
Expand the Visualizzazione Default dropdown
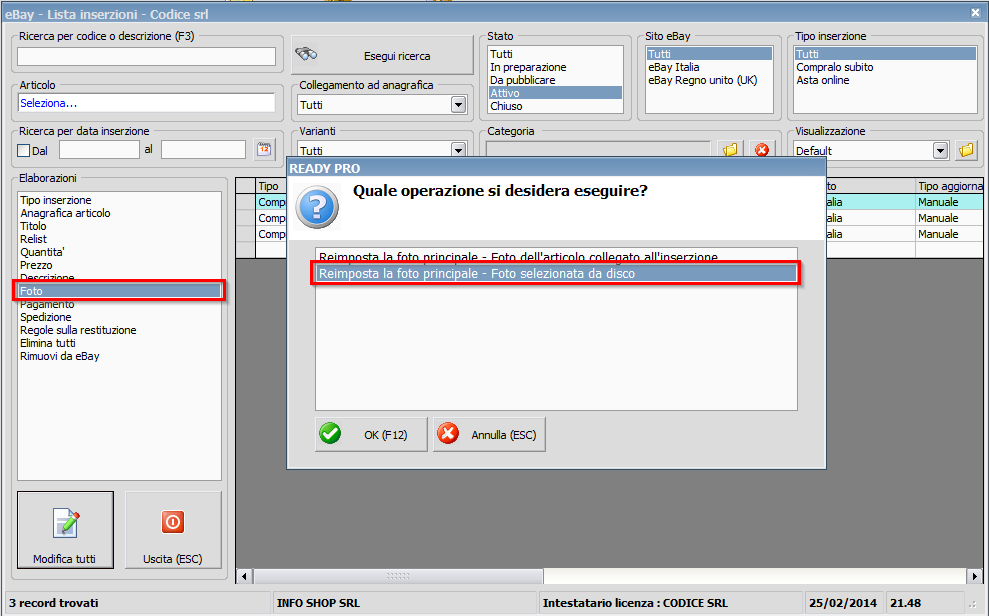click(x=940, y=151)
